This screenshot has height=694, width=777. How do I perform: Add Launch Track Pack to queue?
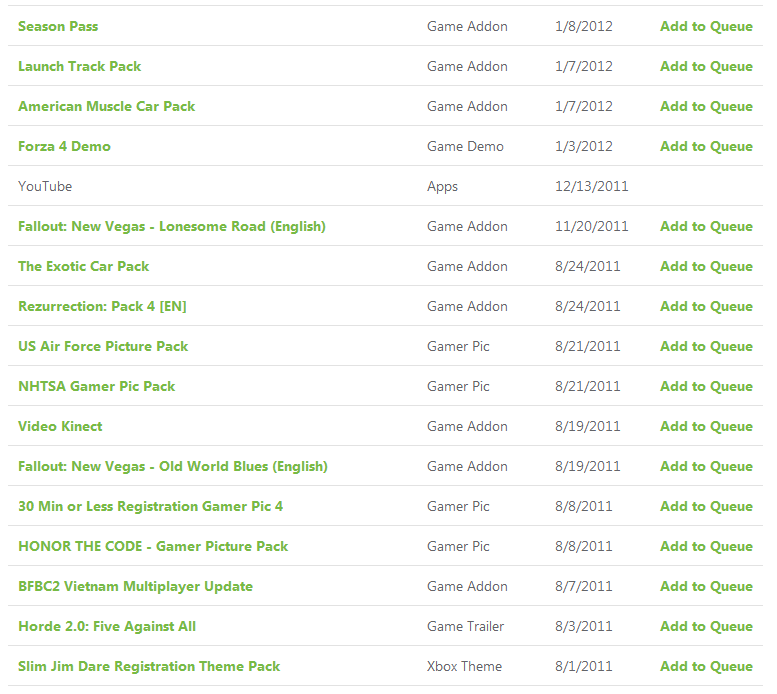pos(706,66)
